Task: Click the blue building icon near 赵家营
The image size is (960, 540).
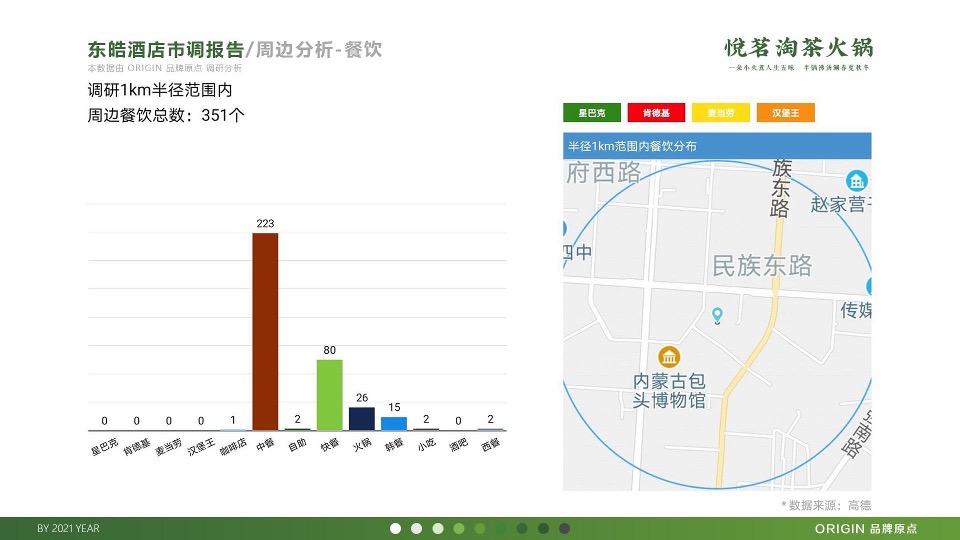Action: pos(857,181)
